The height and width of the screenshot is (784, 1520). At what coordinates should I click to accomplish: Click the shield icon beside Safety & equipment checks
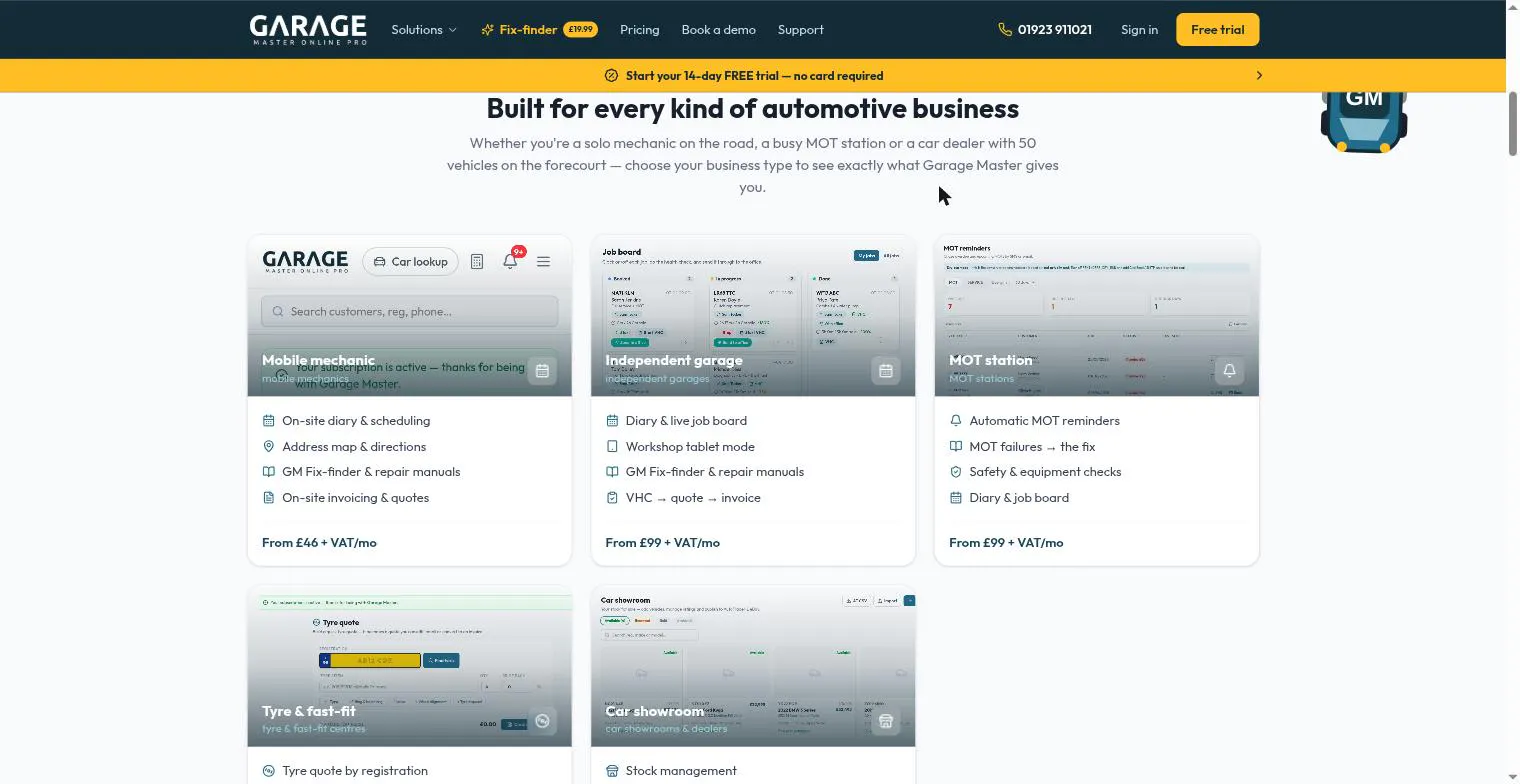pyautogui.click(x=955, y=472)
